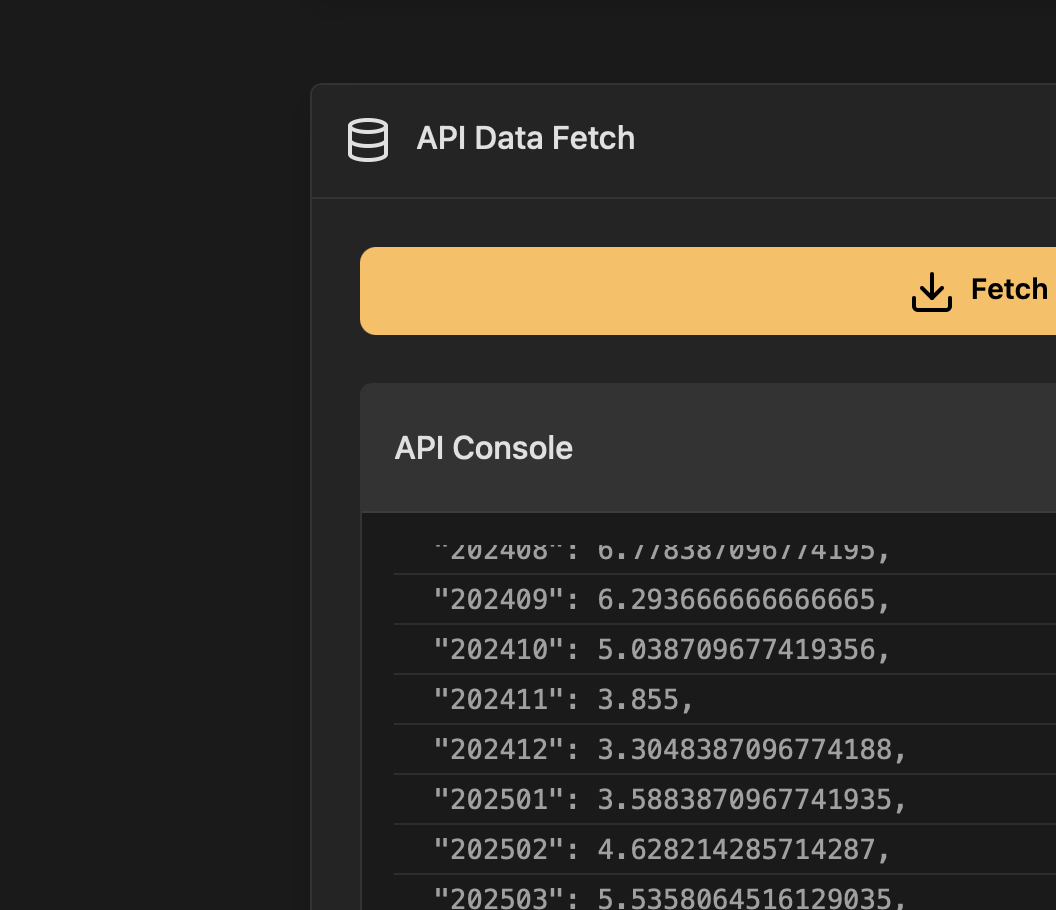Click the database icon beside API Data Fetch
Screen dimensions: 1056x910
368,139
